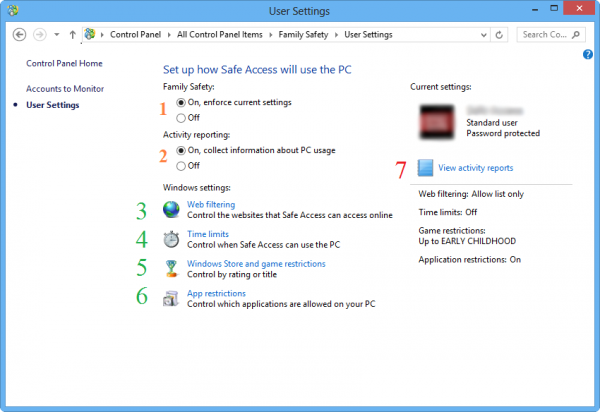The image size is (600, 412).
Task: Expand the arrow after Control Panel breadcrumb
Action: coord(169,35)
